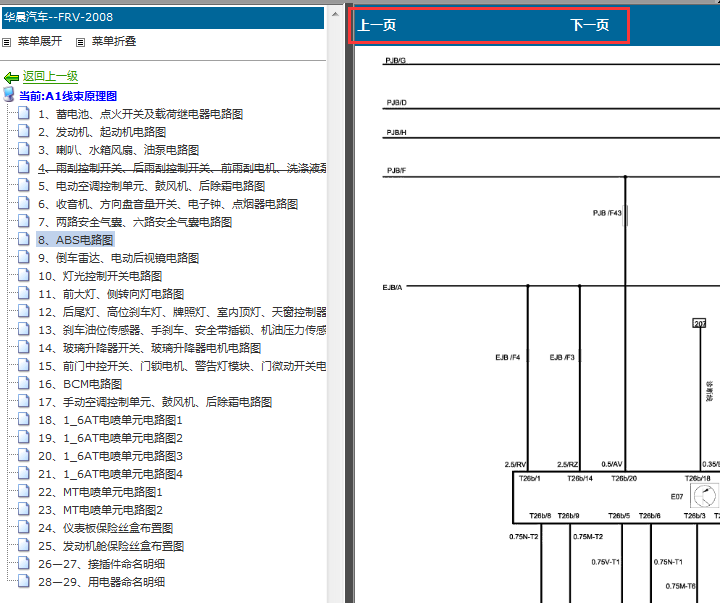The width and height of the screenshot is (720, 603).
Task: Click page icon beside 3、喇叭 item
Action: (x=24, y=149)
